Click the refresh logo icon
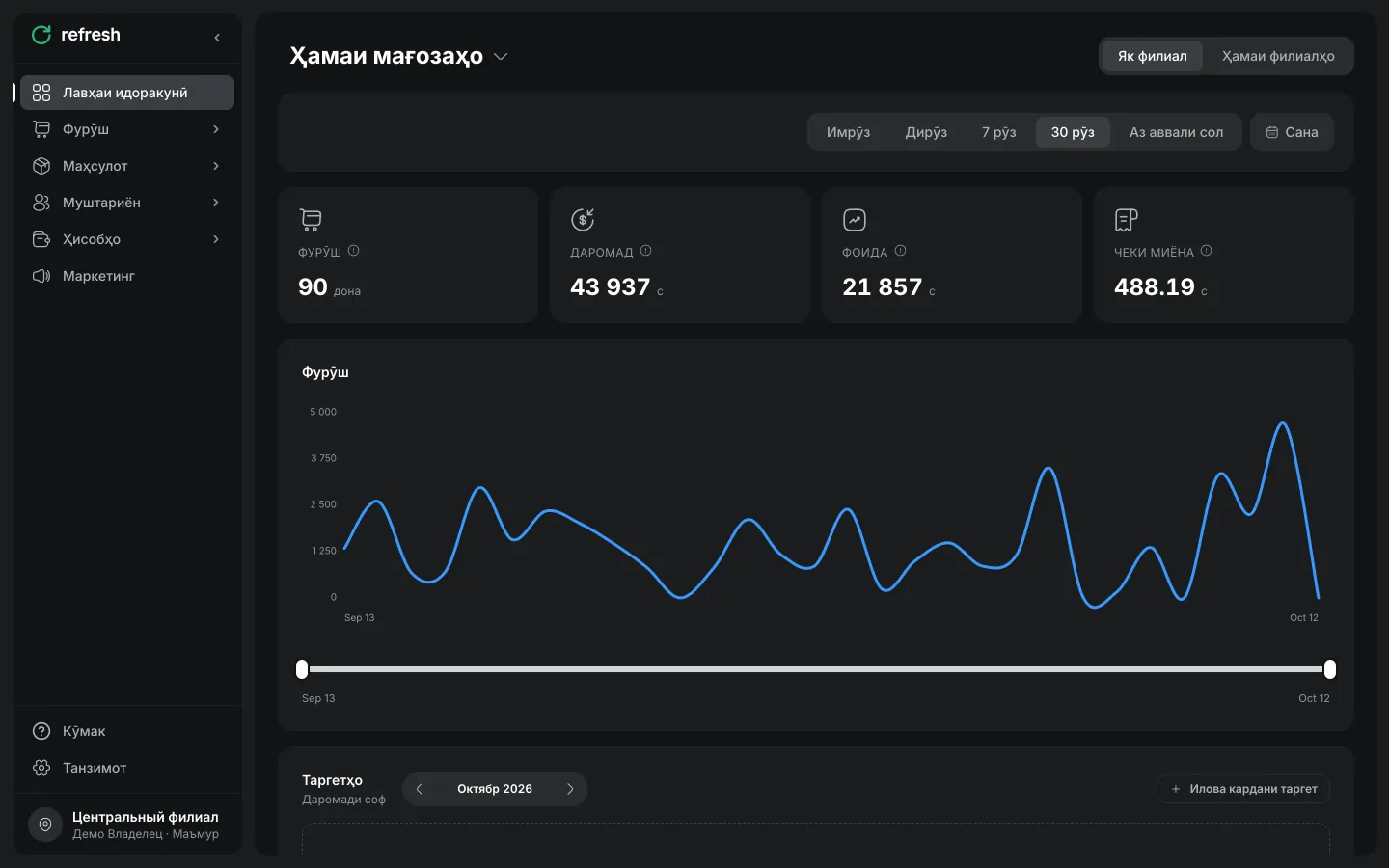 point(41,35)
